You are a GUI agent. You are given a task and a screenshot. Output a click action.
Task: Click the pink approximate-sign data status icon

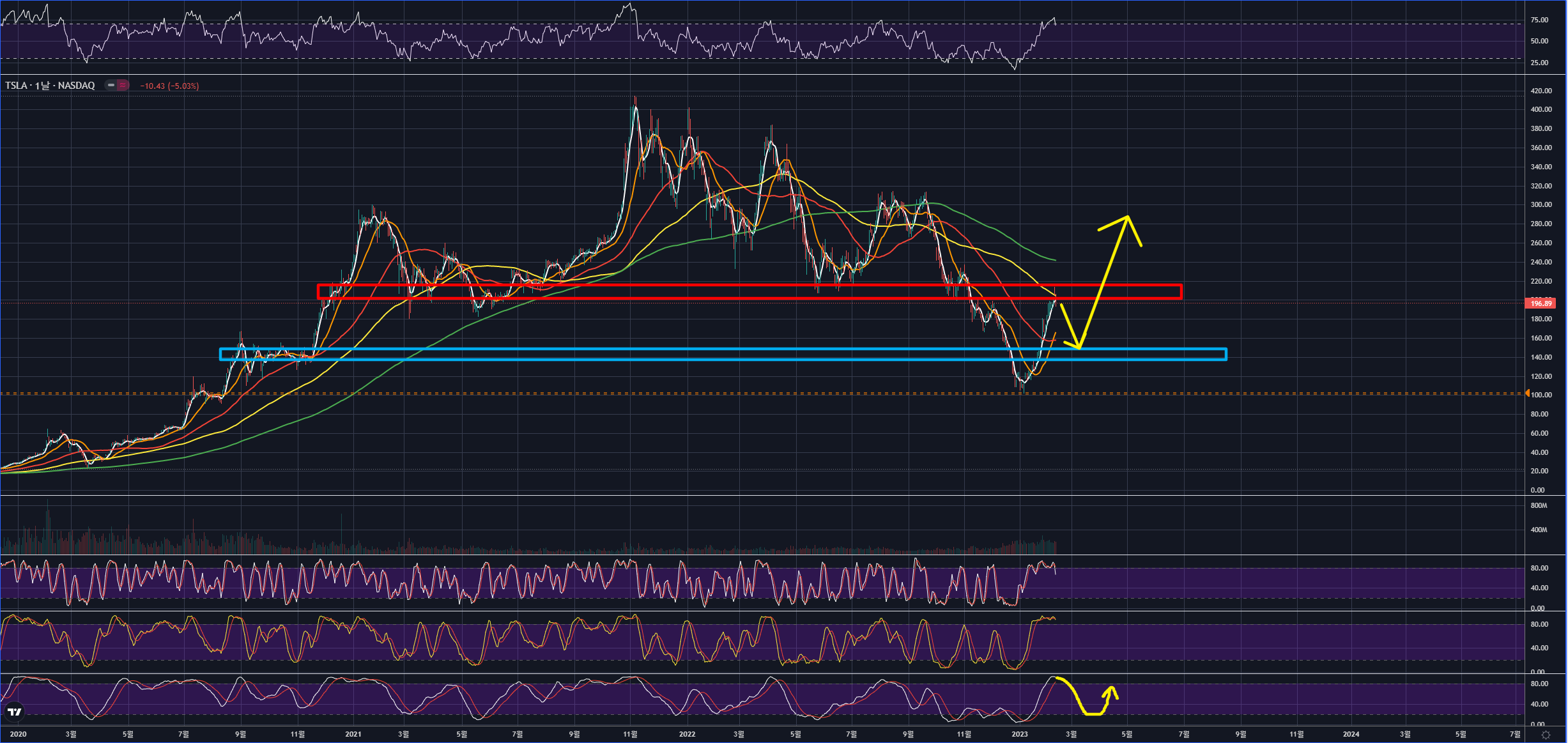pyautogui.click(x=123, y=85)
